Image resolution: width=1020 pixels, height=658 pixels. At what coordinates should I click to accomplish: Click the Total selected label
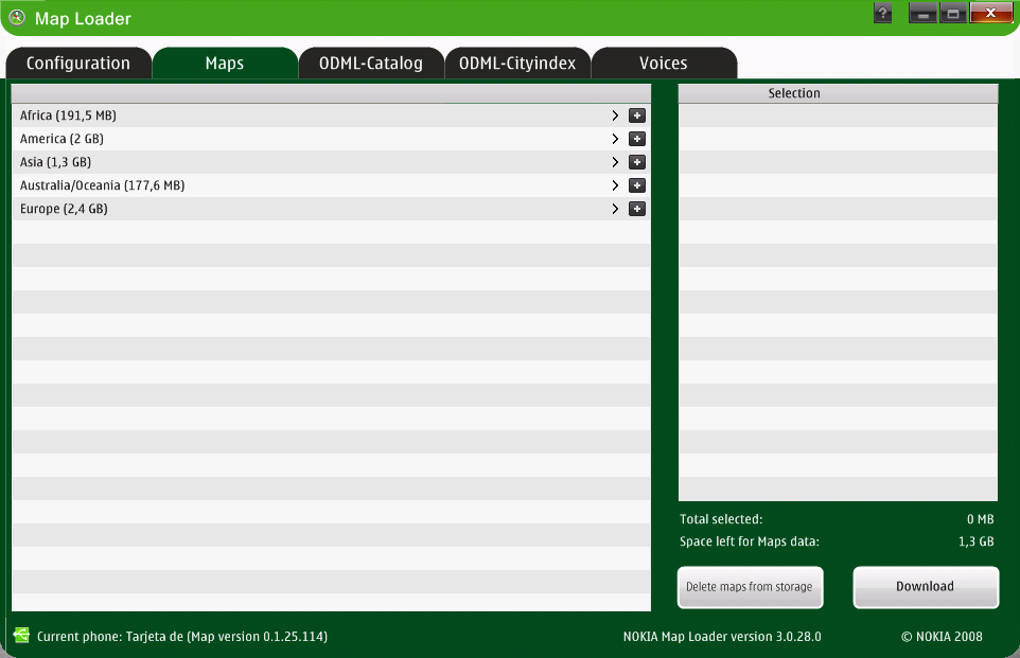[x=721, y=520]
